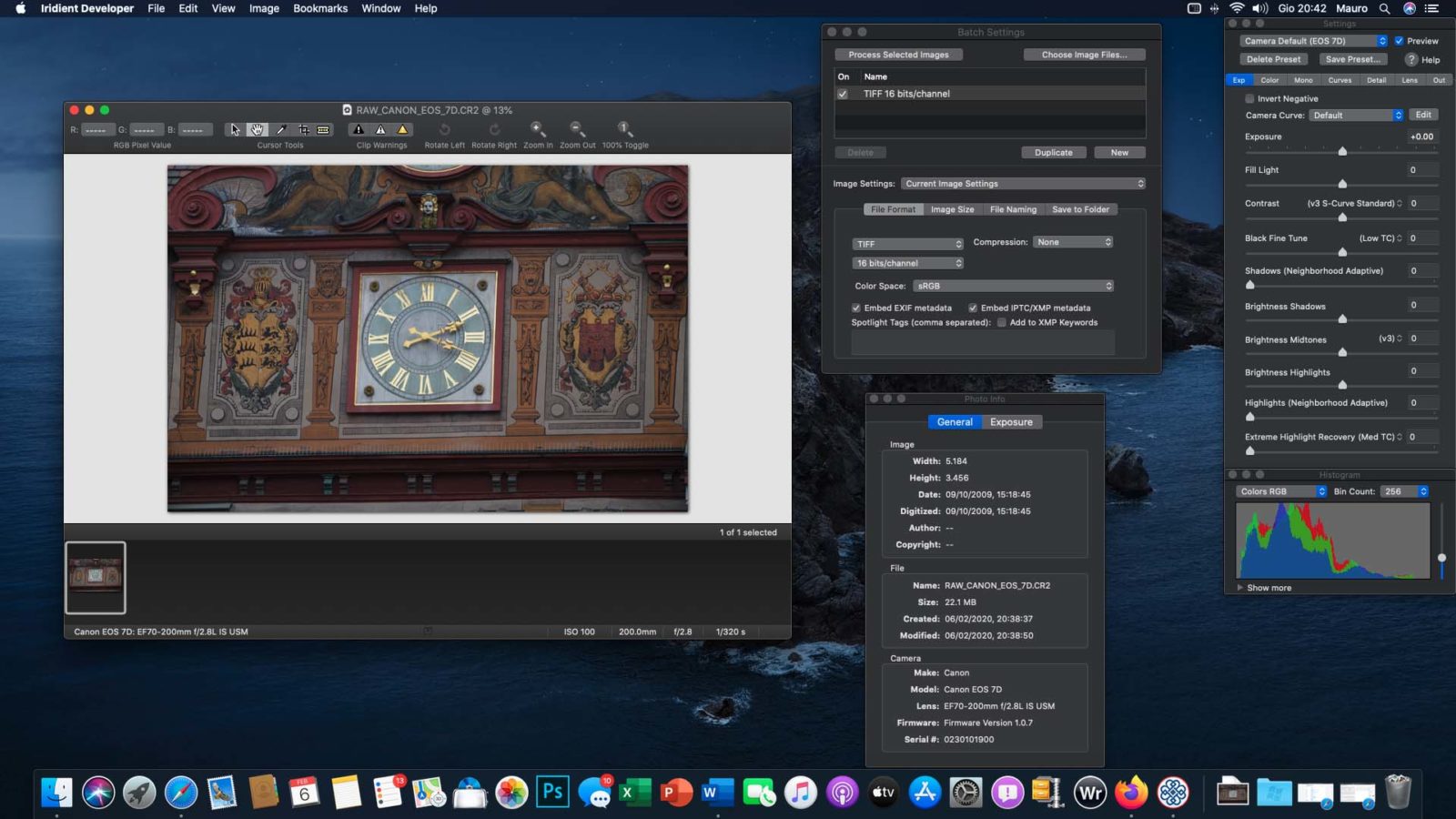Uncheck Embed EXIF metadata

(x=856, y=308)
